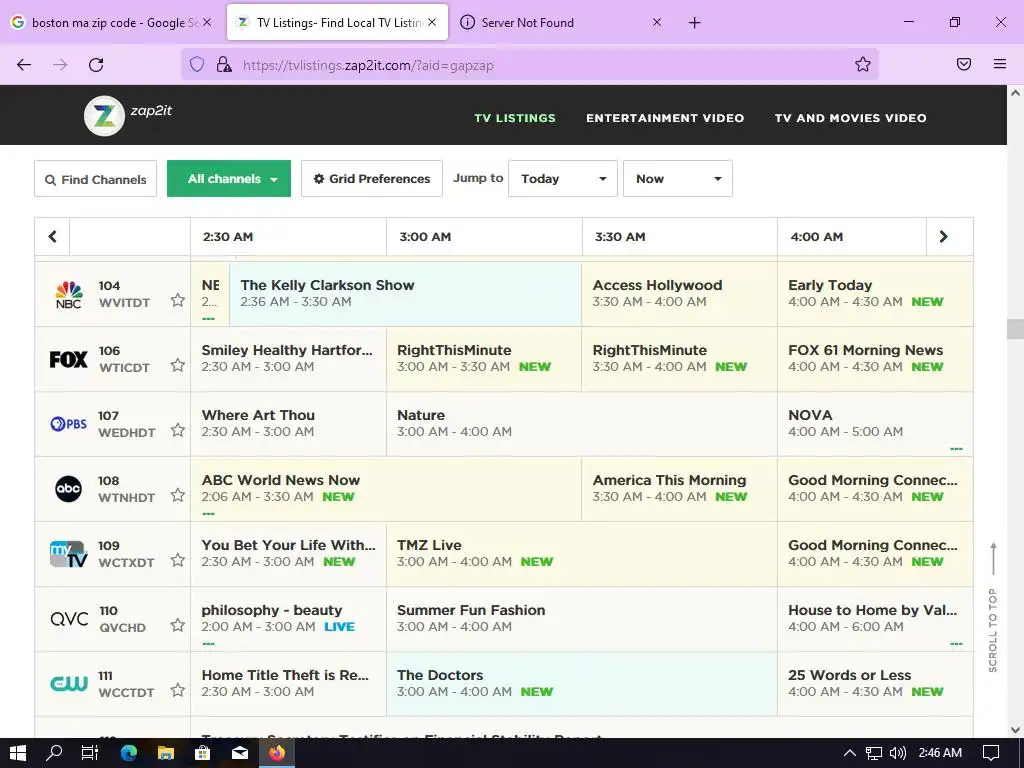Click the URL address bar
Screen dimensions: 1024x768
(x=529, y=65)
